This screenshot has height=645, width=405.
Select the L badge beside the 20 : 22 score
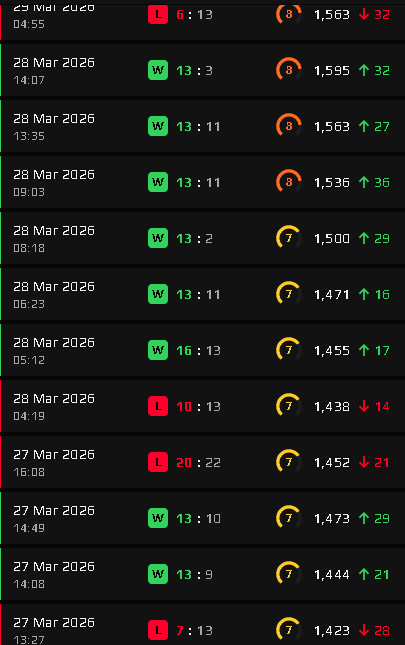point(158,462)
